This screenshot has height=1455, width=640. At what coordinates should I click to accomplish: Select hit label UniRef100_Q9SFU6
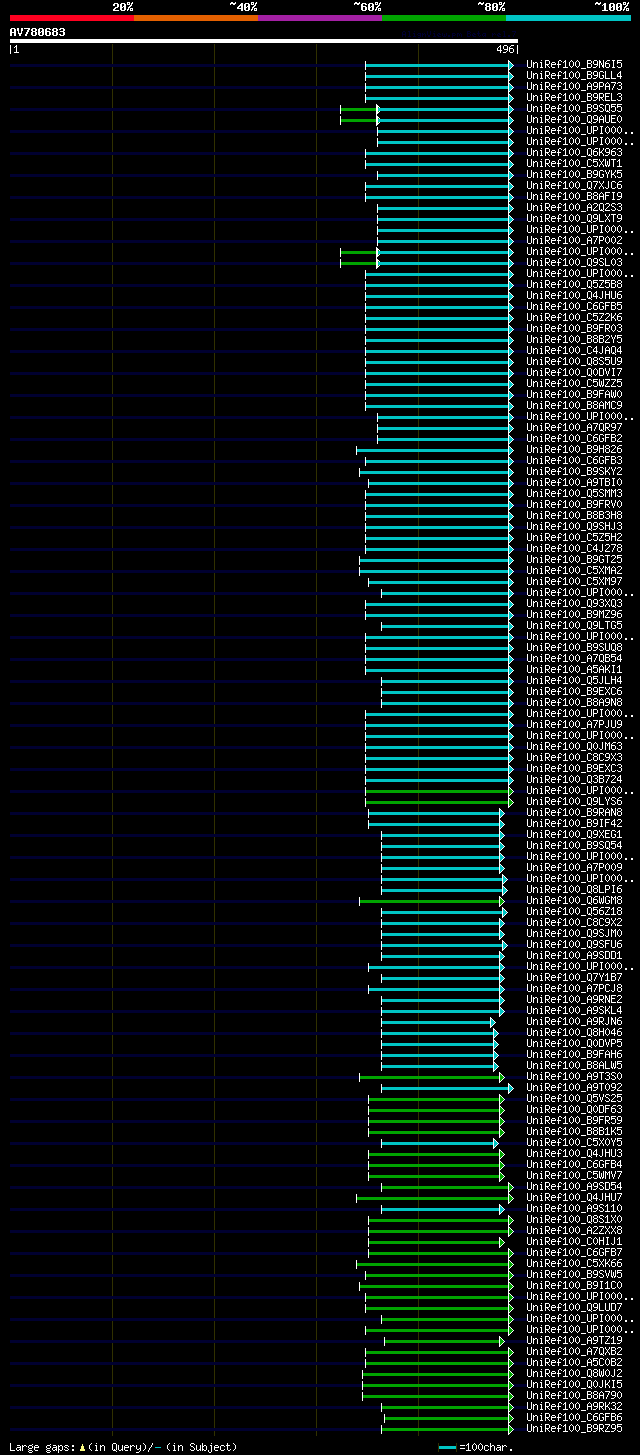(574, 944)
